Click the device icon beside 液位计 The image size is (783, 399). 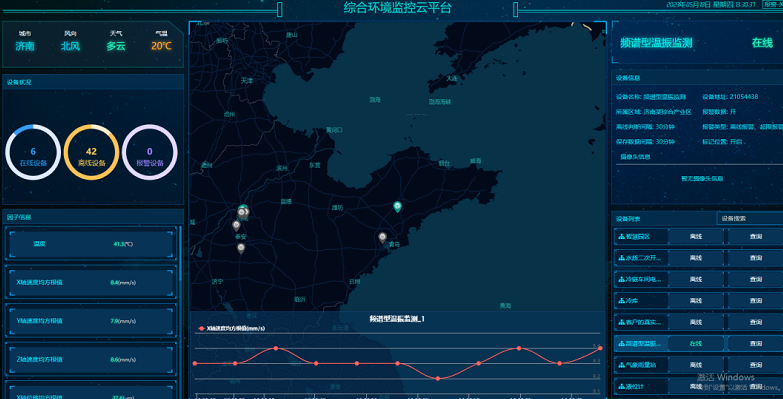point(621,387)
